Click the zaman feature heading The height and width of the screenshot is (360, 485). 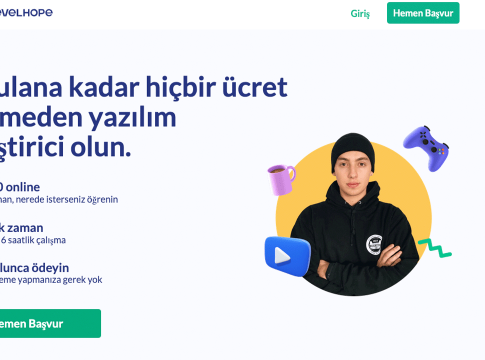[21, 228]
